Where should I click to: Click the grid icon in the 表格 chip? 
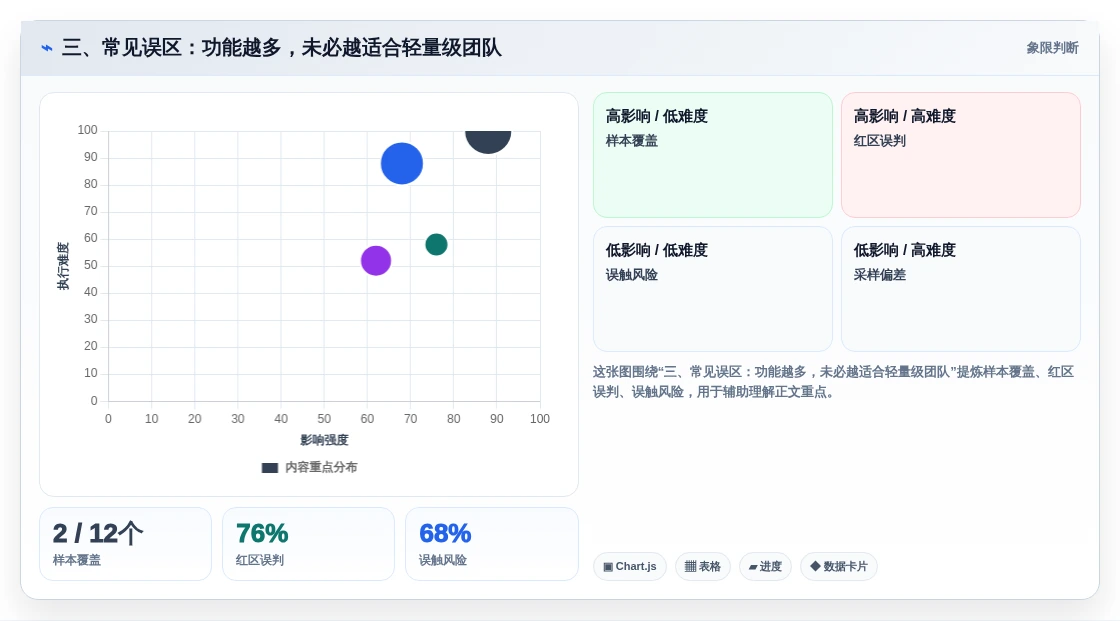coord(690,567)
